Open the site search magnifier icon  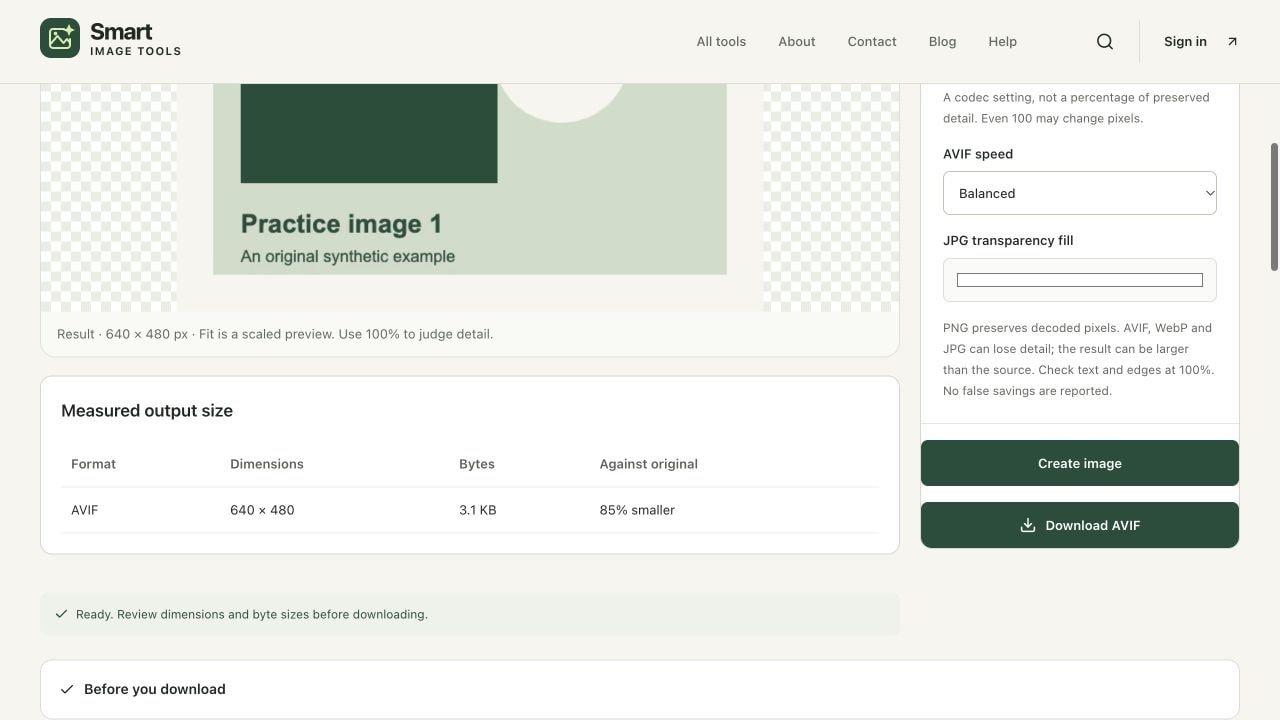click(x=1105, y=41)
